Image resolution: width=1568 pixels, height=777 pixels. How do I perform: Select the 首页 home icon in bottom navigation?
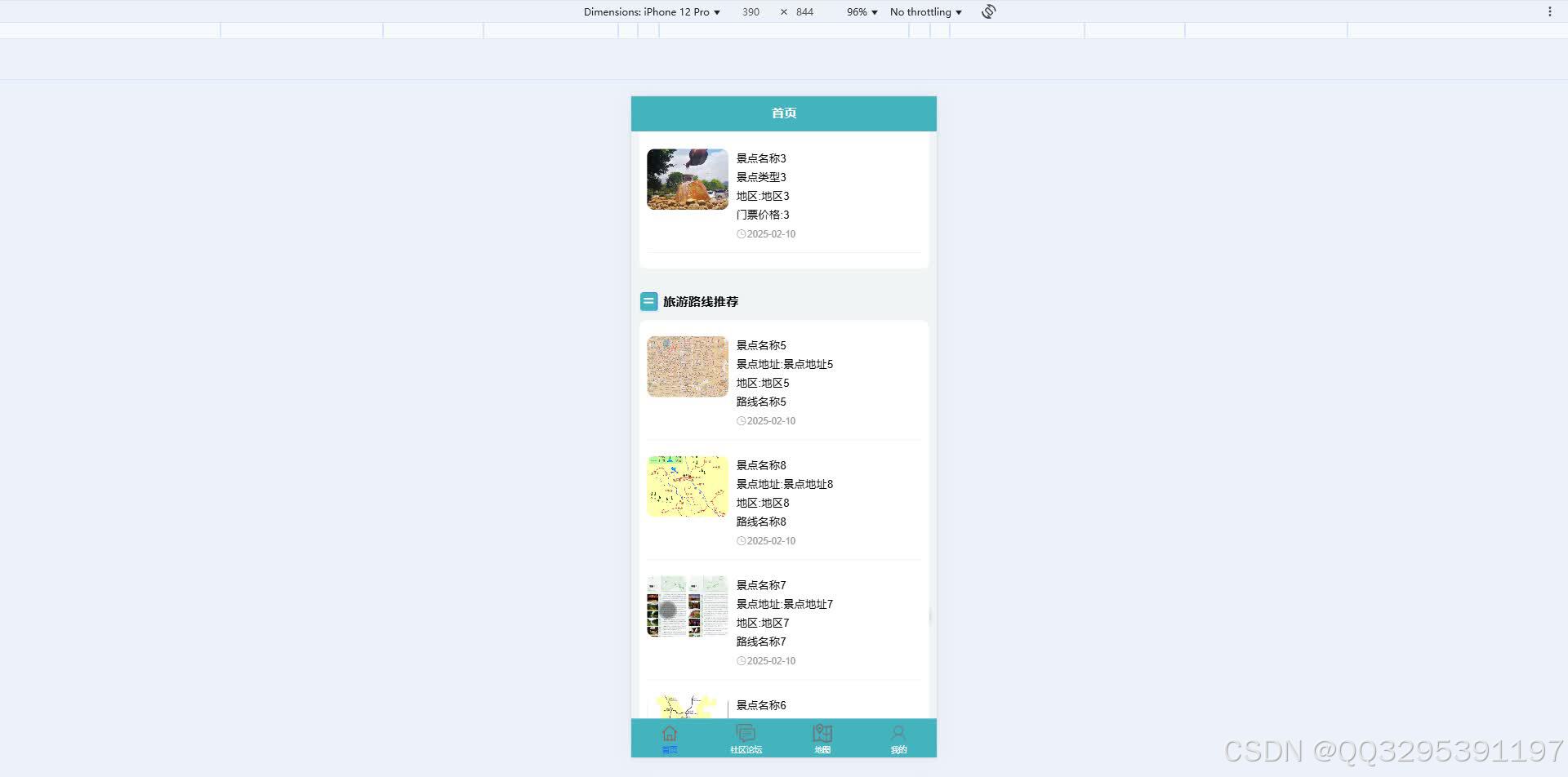pos(669,733)
